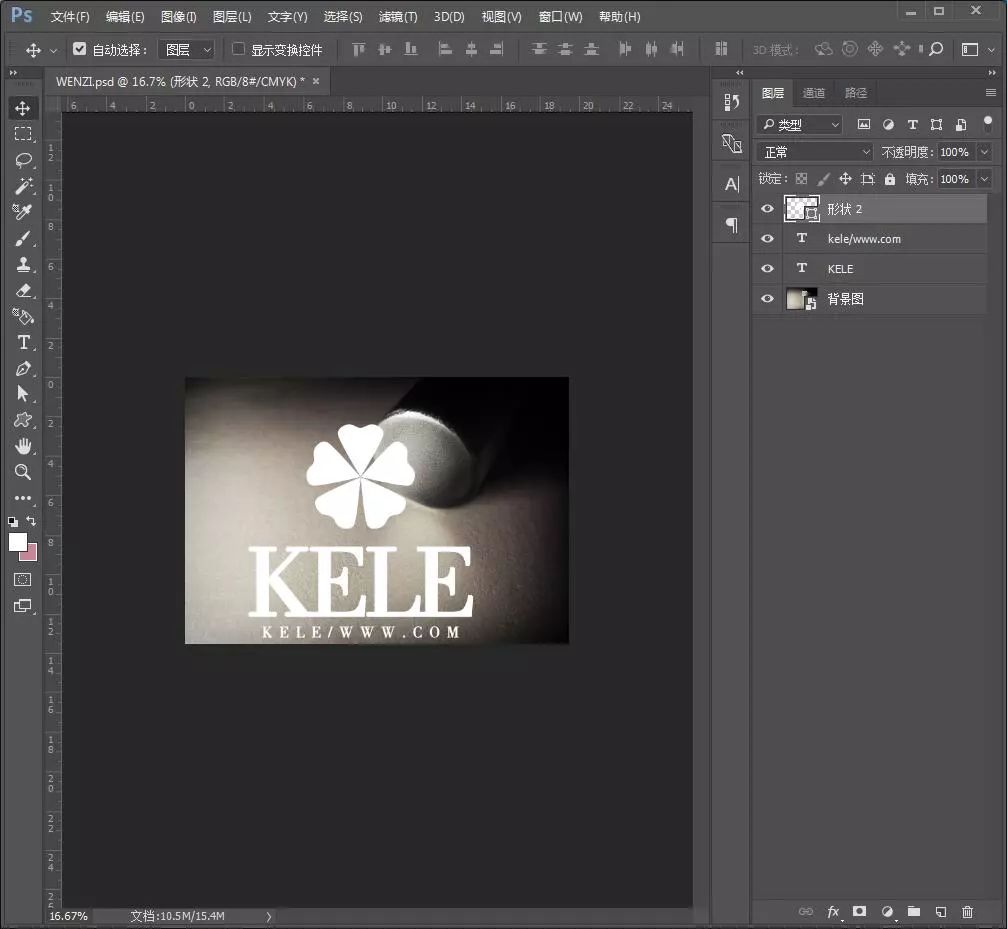
Task: Open the 图层 auto-select target dropdown
Action: coord(187,49)
